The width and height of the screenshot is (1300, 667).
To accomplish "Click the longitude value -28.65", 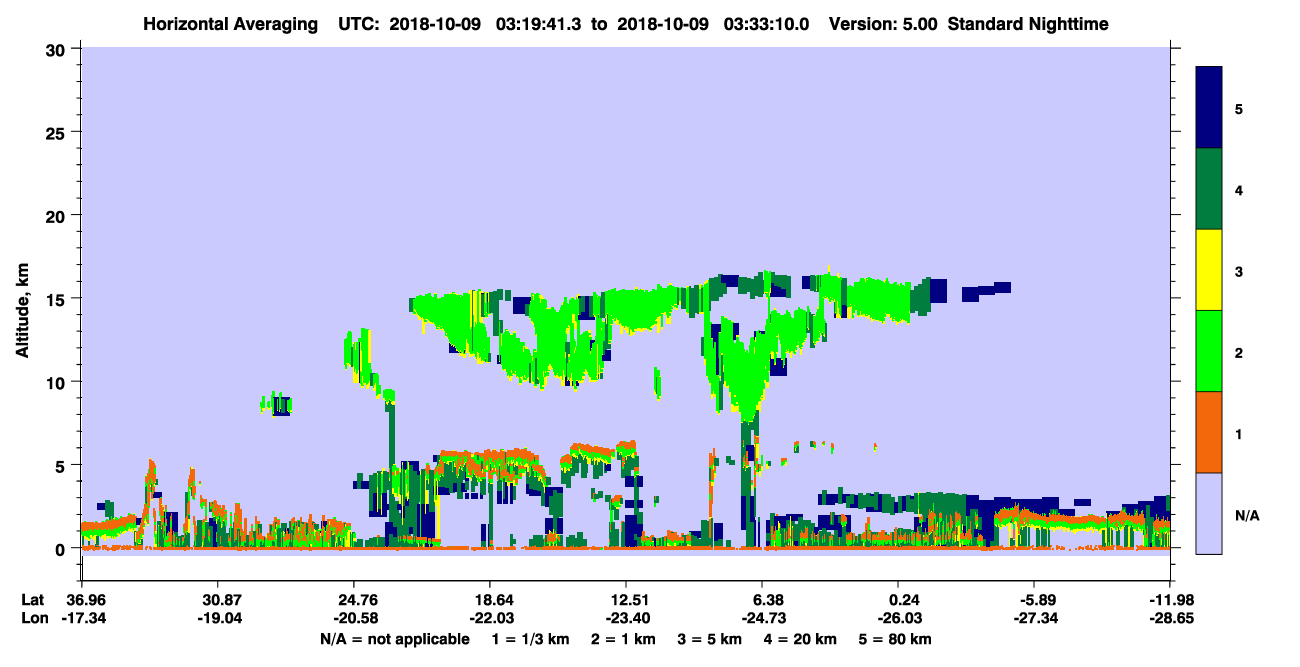I will 1170,619.
